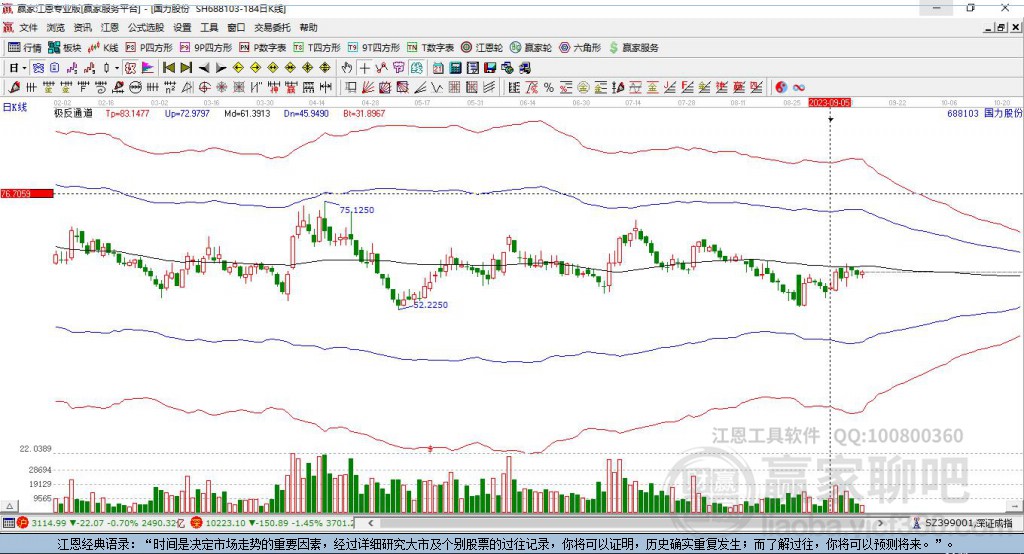Click the floppy disk save icon
The width and height of the screenshot is (1024, 554).
[x=490, y=68]
